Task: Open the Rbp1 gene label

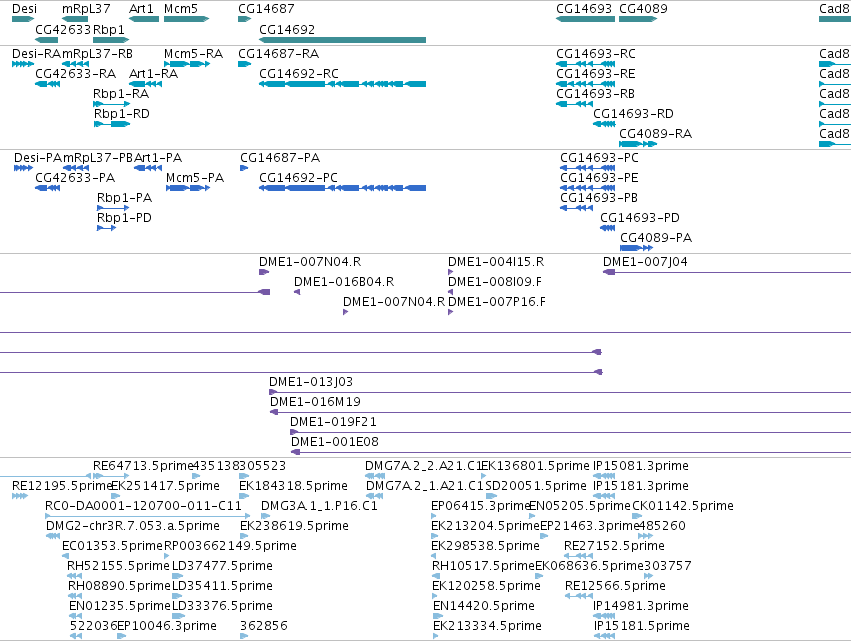Action: 109,29
